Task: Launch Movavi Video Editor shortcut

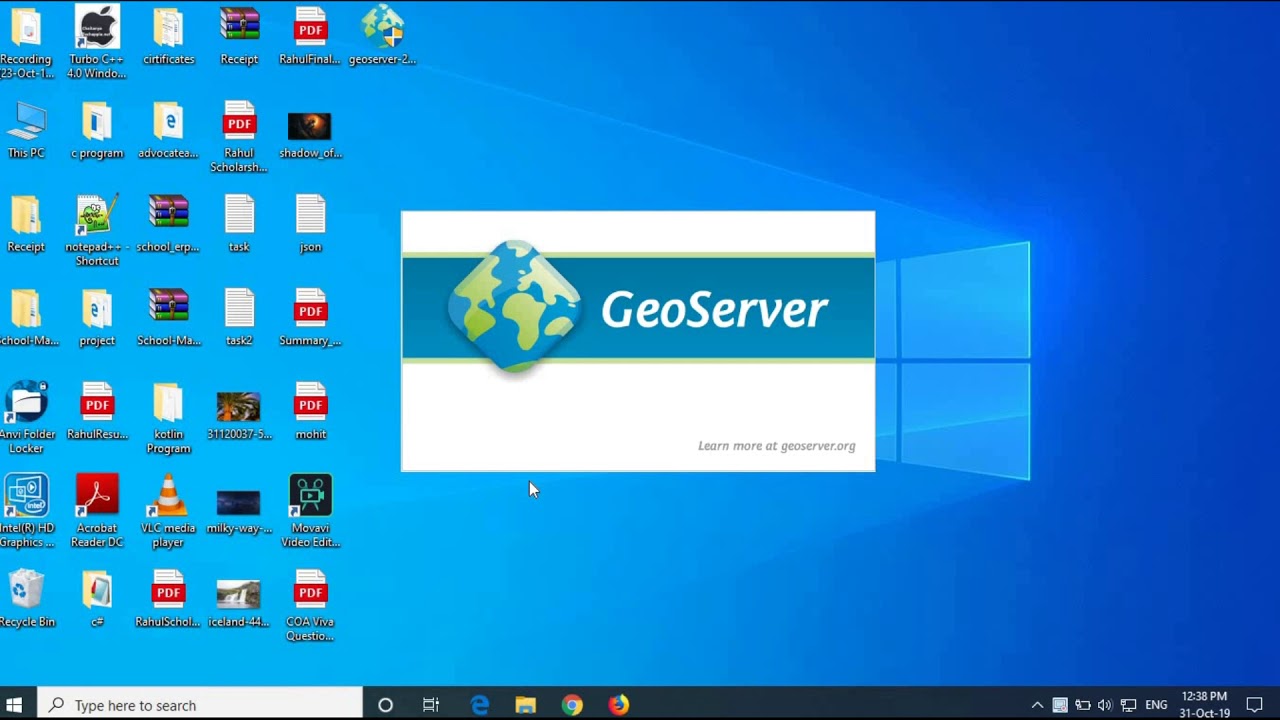Action: pyautogui.click(x=310, y=497)
